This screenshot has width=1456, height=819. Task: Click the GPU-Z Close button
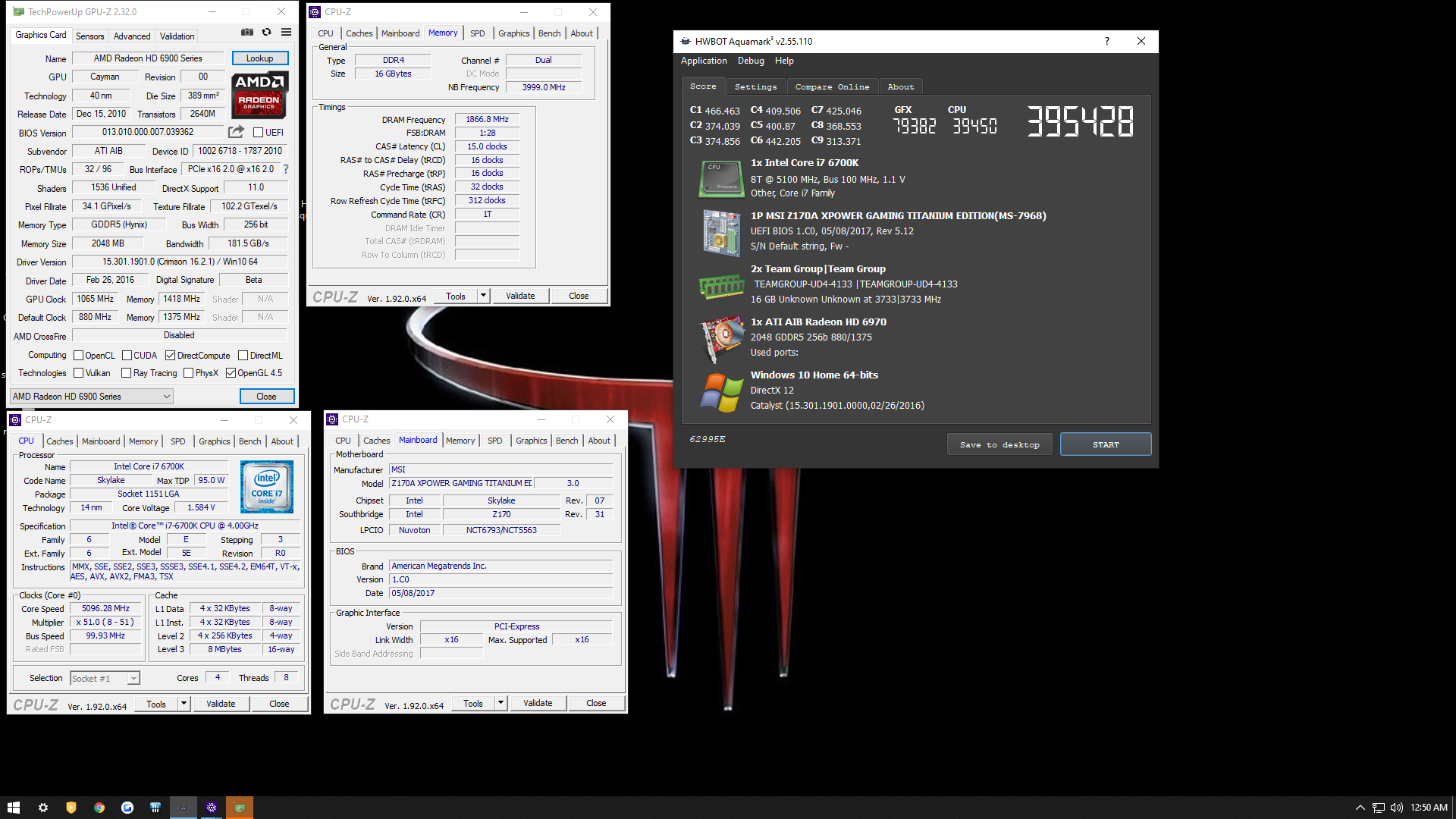[x=266, y=397]
